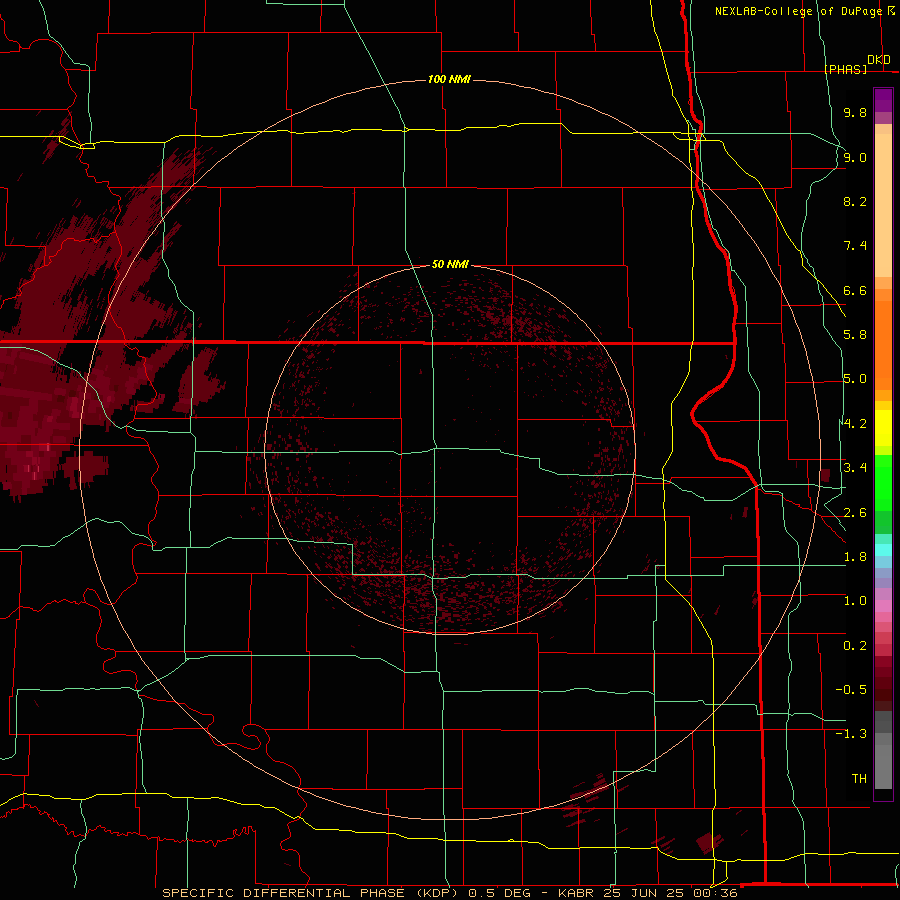
Task: Select the 1.0 color scale value
Action: click(x=855, y=601)
